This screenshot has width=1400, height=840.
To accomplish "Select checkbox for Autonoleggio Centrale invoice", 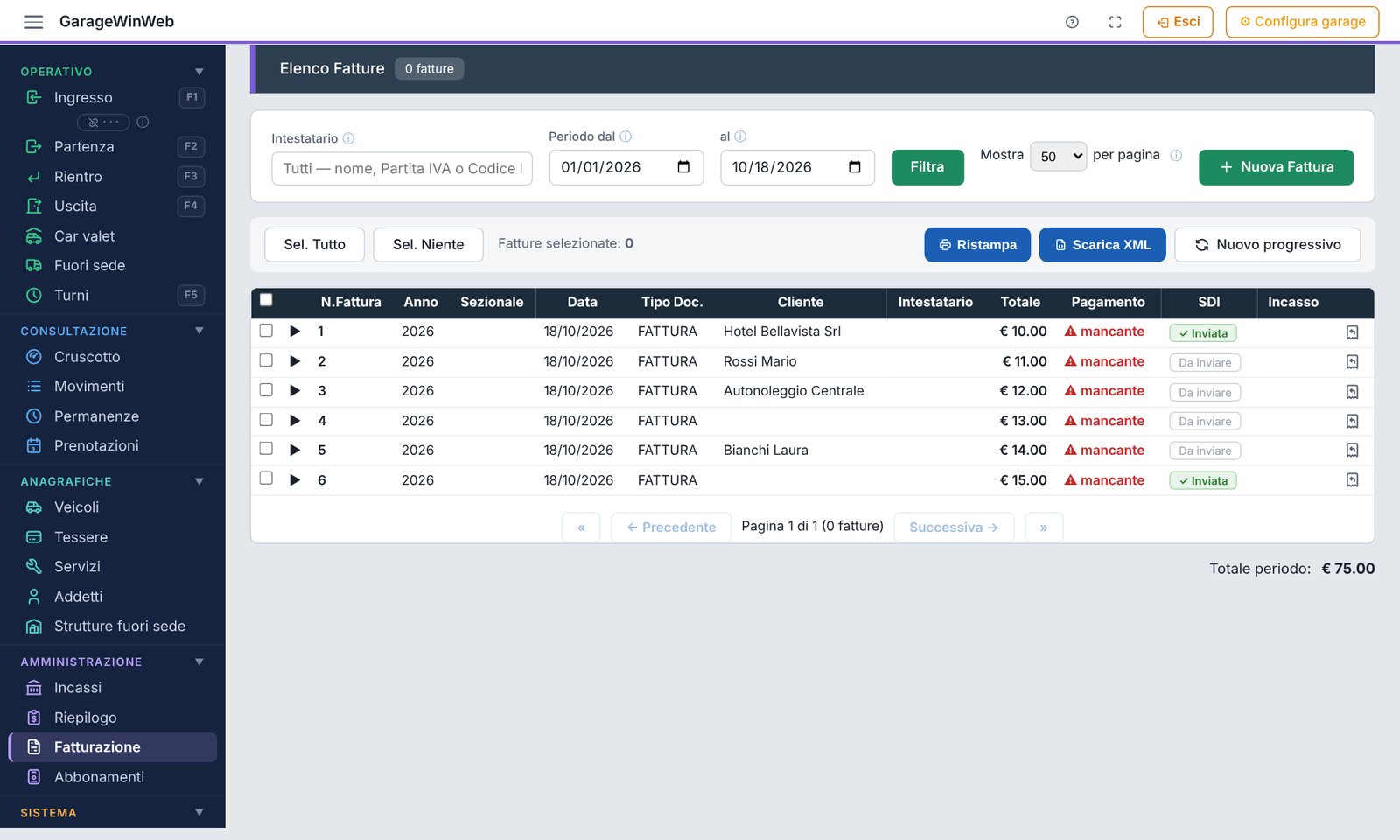I will [266, 390].
